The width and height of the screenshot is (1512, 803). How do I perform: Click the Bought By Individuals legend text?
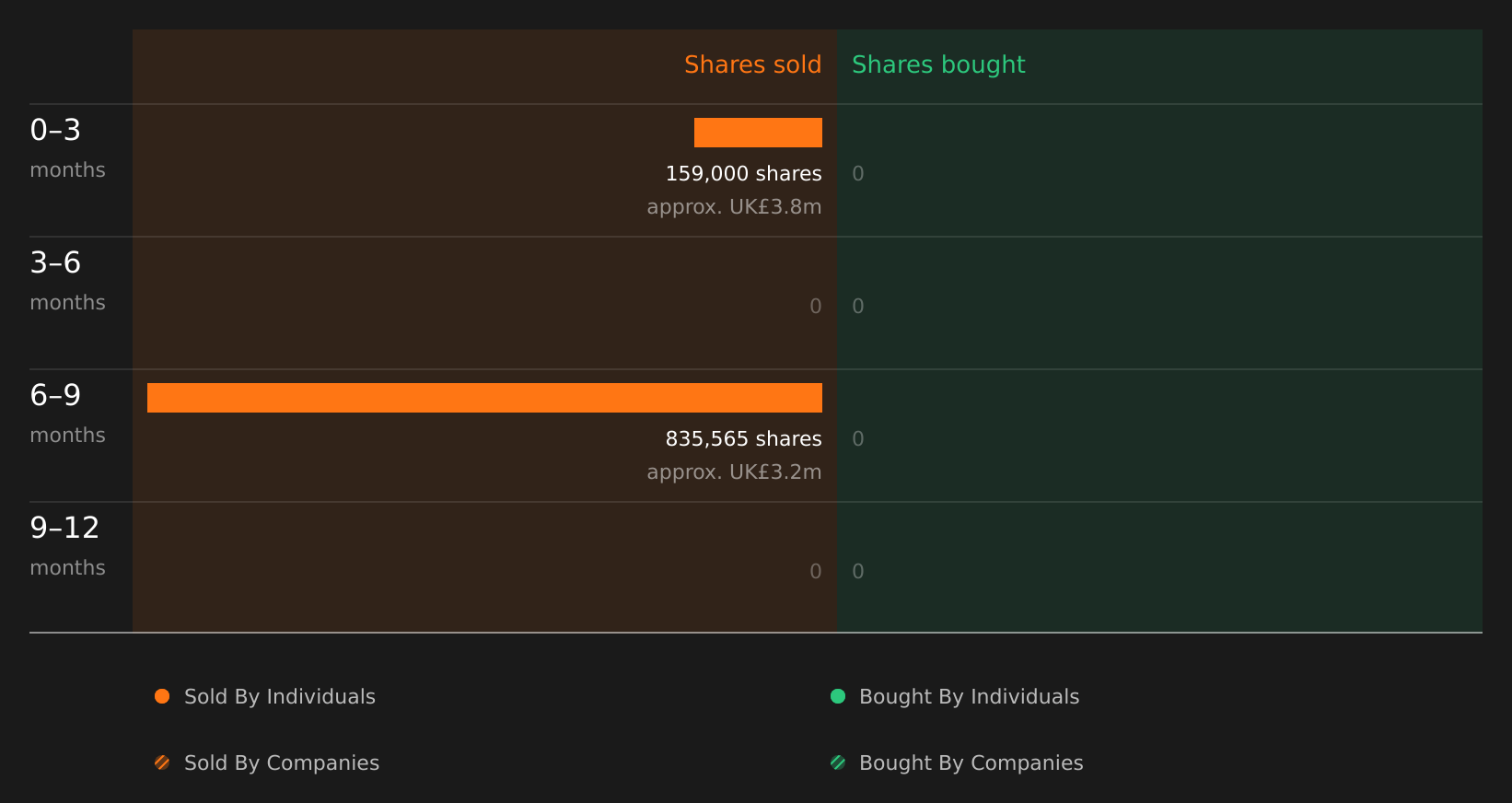pos(969,697)
